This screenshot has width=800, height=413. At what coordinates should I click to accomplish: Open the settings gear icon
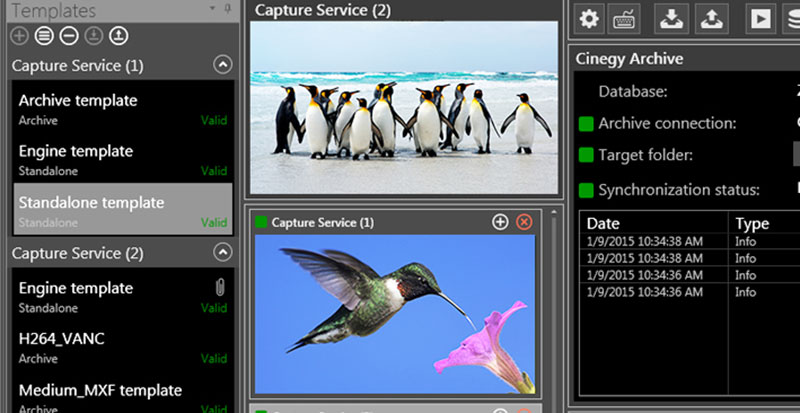[589, 19]
